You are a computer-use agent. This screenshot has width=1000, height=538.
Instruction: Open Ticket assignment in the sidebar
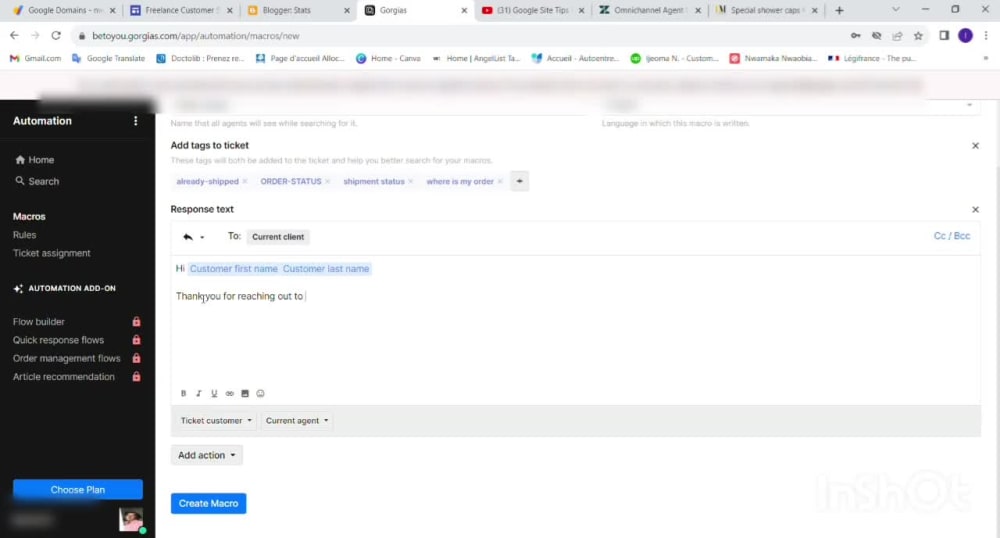tap(52, 253)
